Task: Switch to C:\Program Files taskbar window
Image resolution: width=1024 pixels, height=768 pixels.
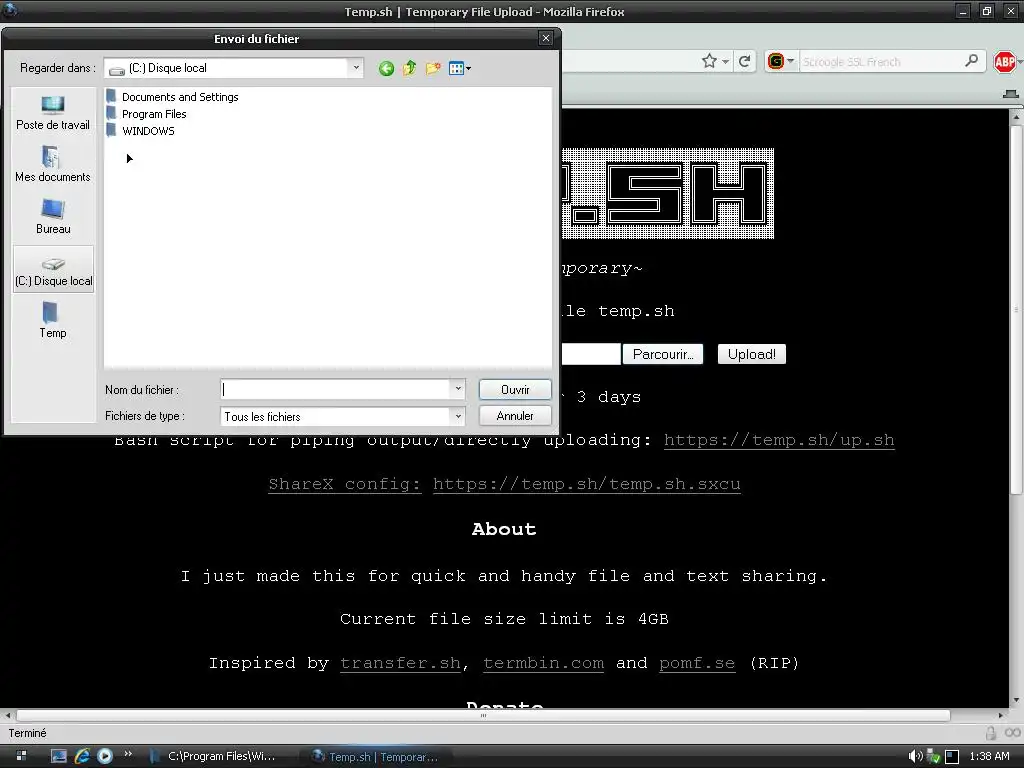Action: 214,756
